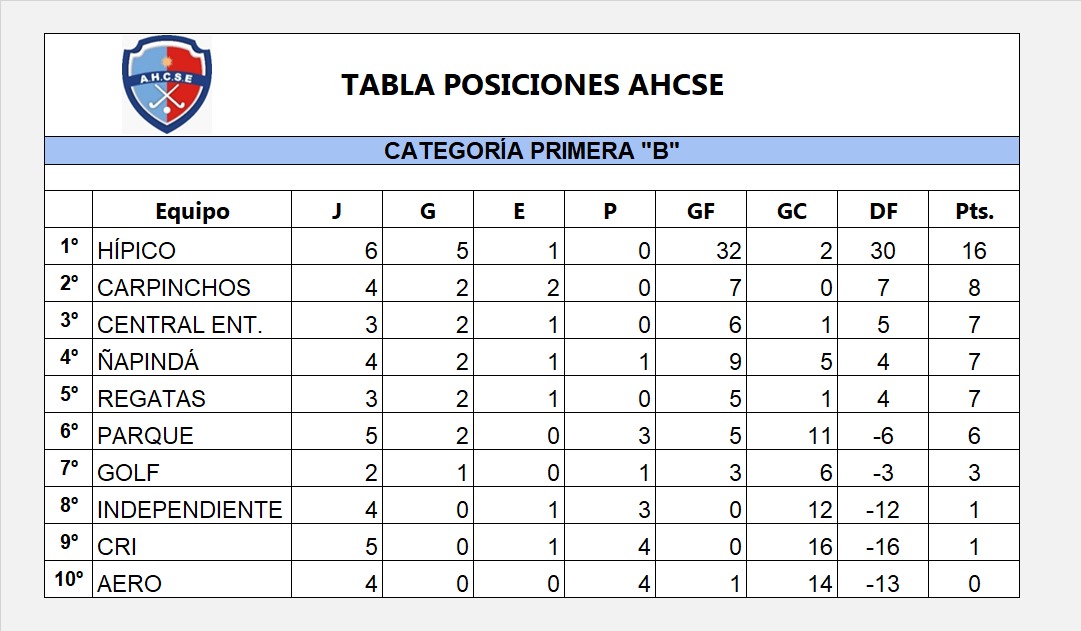Click the TABLA POSICIONES AHCSE title

532,85
